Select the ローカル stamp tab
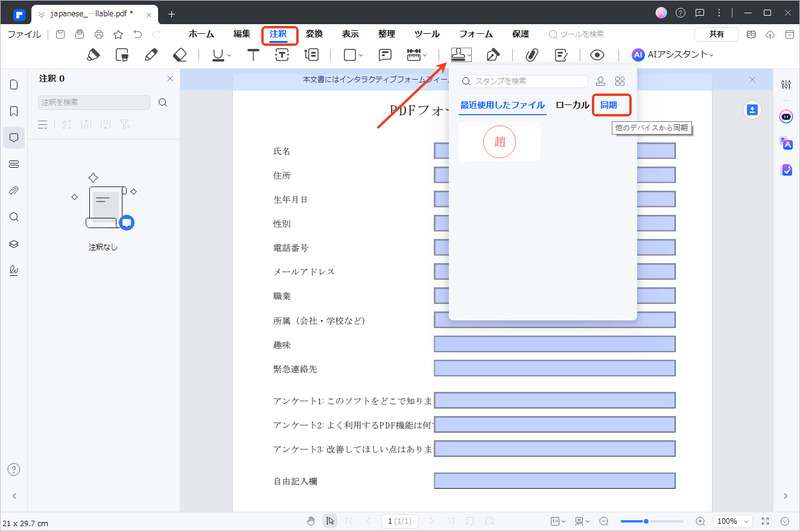 click(x=572, y=105)
